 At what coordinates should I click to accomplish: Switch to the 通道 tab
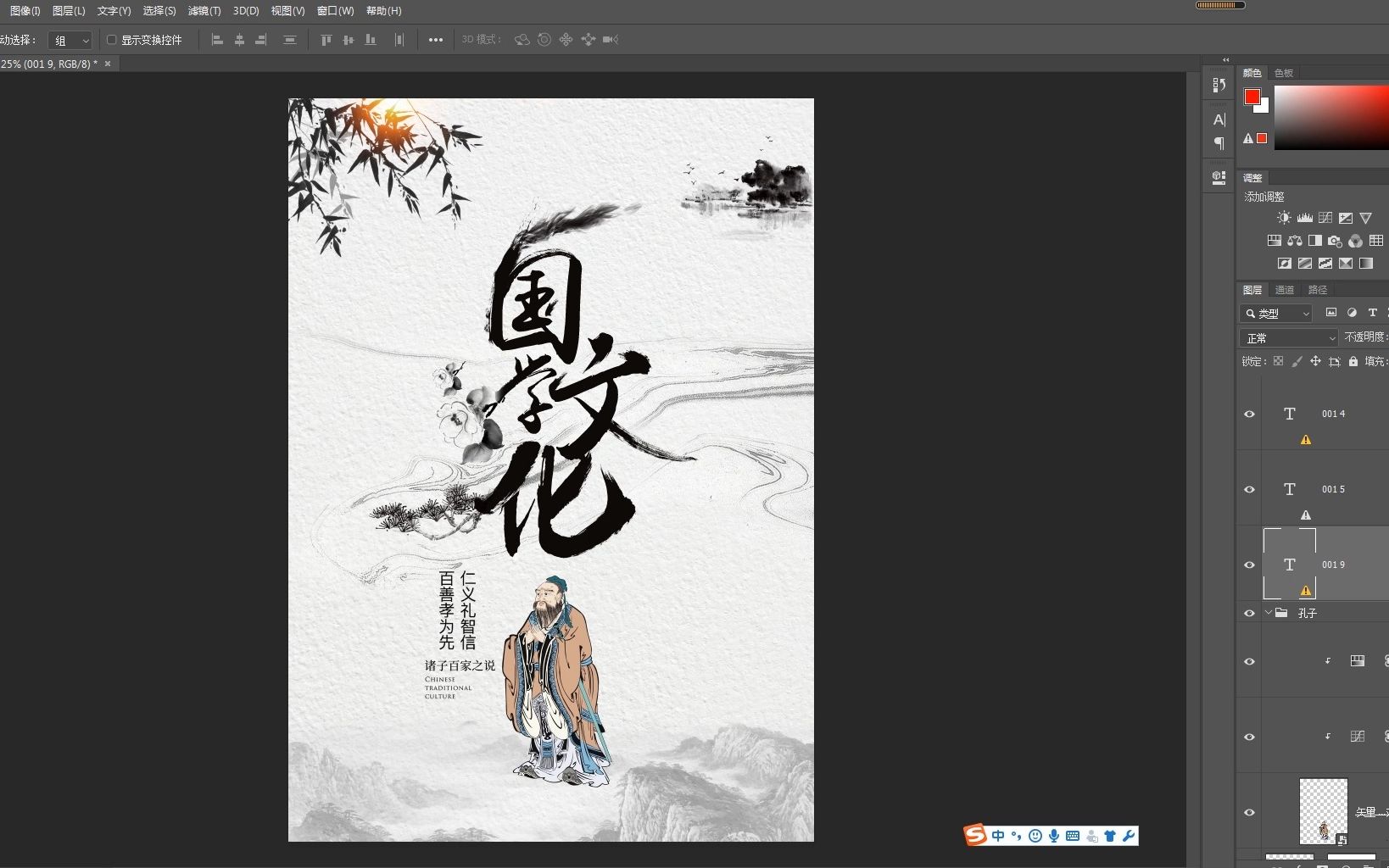coord(1285,290)
